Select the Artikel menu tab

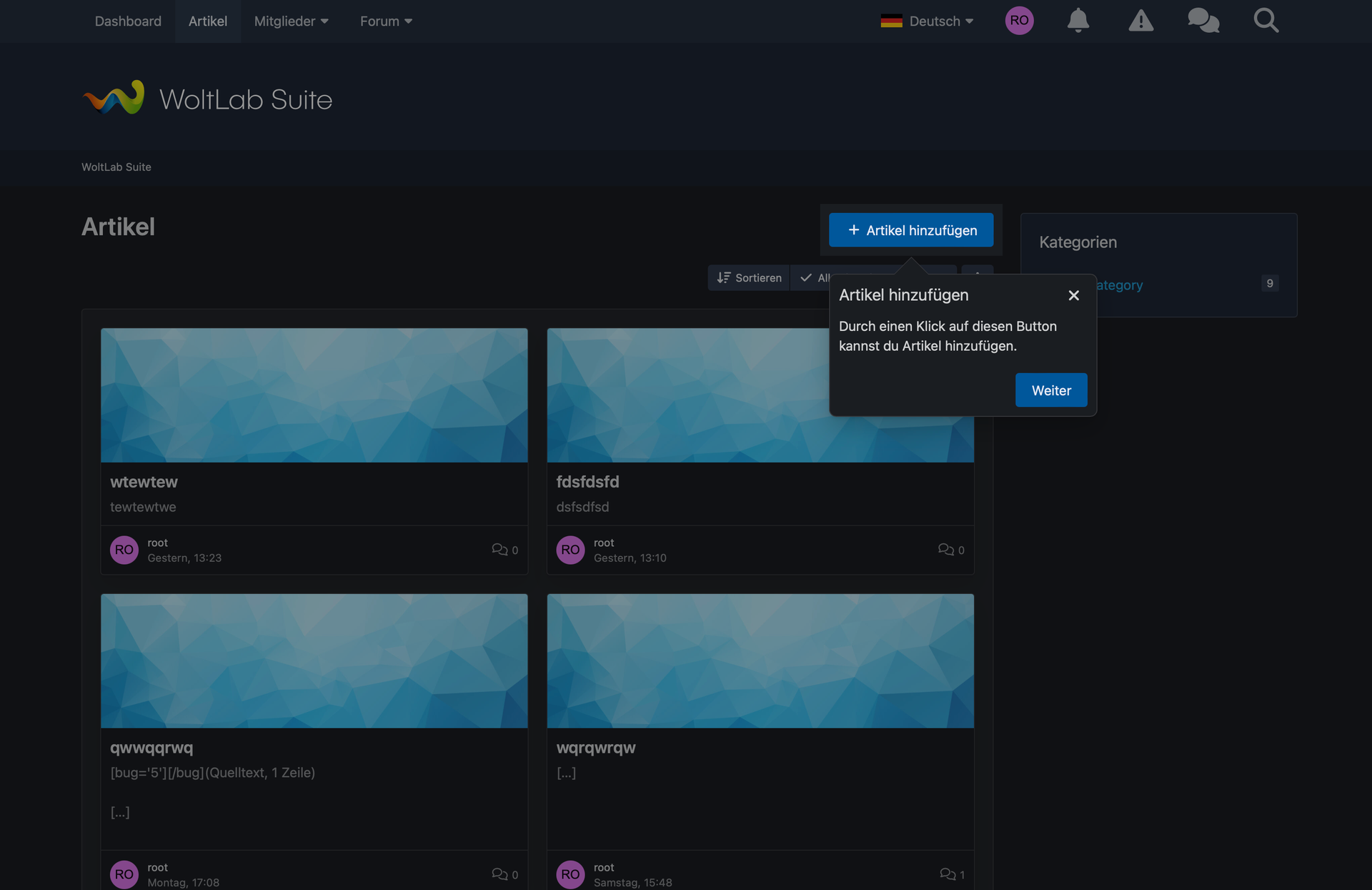(x=208, y=21)
